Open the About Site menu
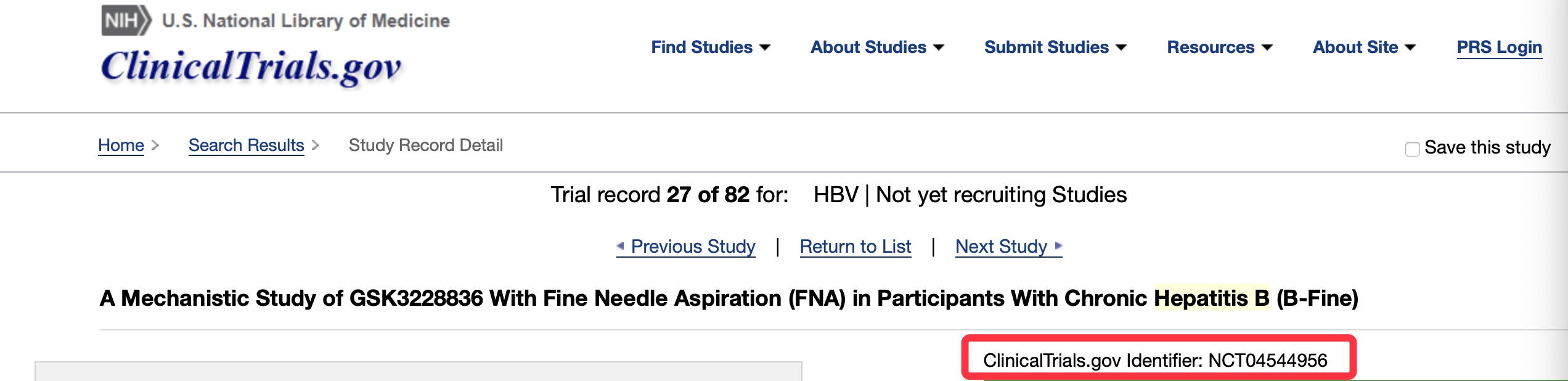This screenshot has height=381, width=1568. [x=1363, y=47]
